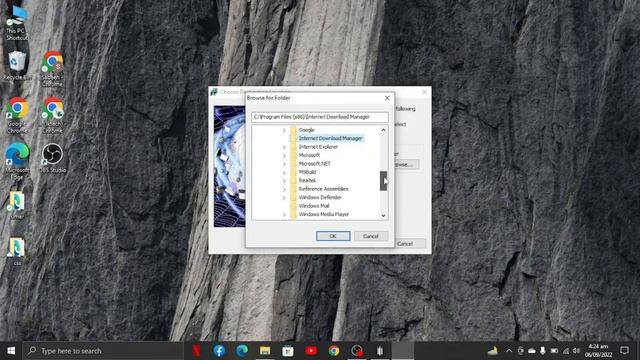This screenshot has width=640, height=360.
Task: Launch the OBS Studio desktop shortcut
Action: 52,158
